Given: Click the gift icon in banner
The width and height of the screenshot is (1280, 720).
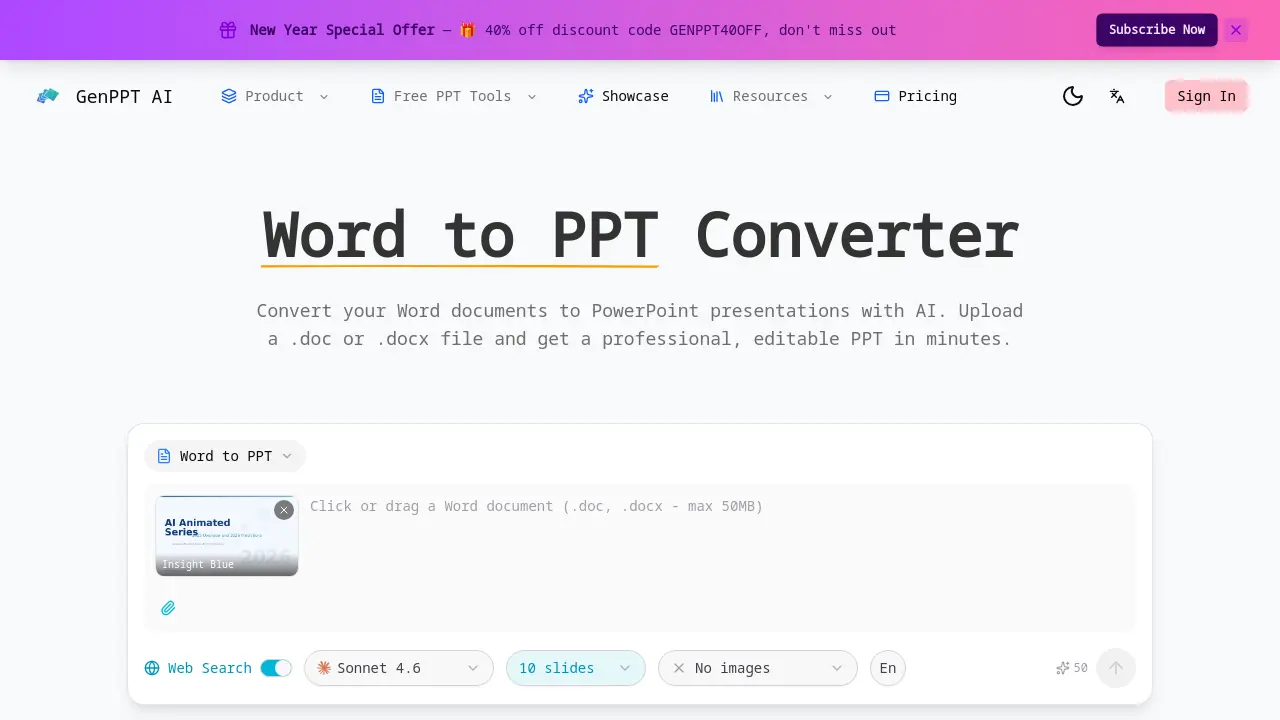Looking at the screenshot, I should [228, 30].
